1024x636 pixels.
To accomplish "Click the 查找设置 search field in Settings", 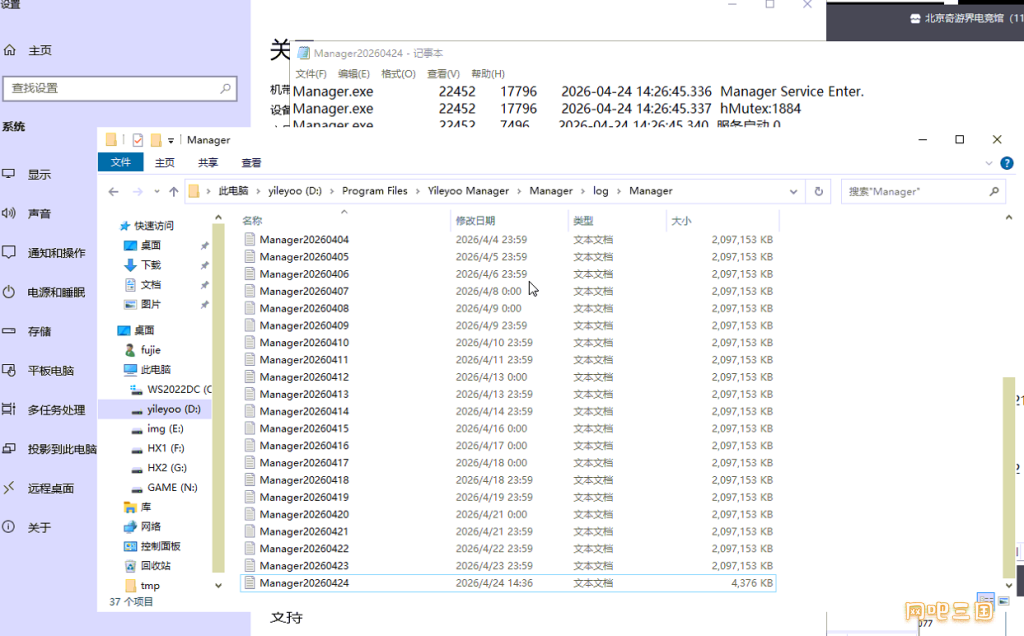I will tap(120, 88).
